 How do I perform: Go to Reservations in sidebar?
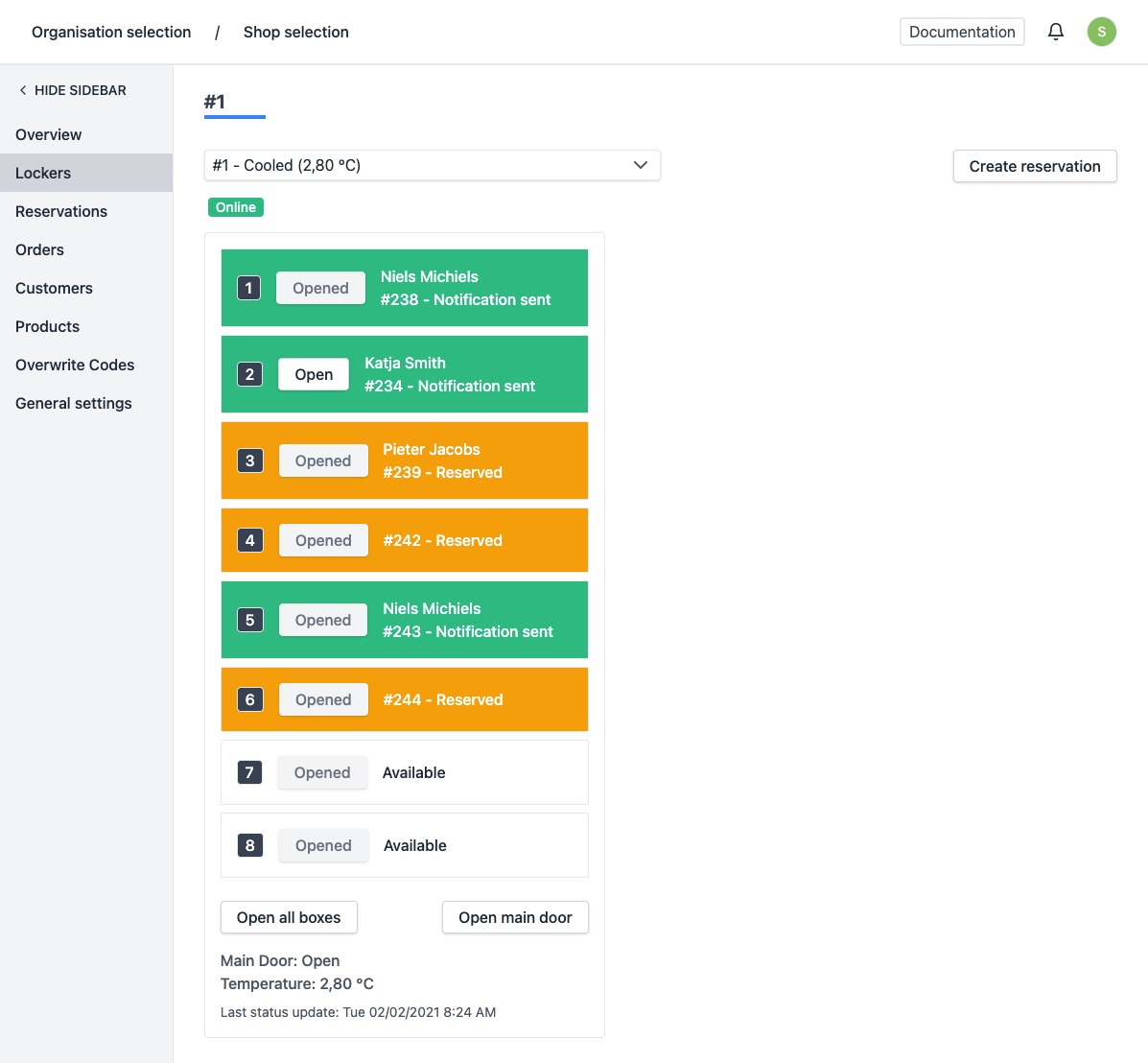click(61, 211)
